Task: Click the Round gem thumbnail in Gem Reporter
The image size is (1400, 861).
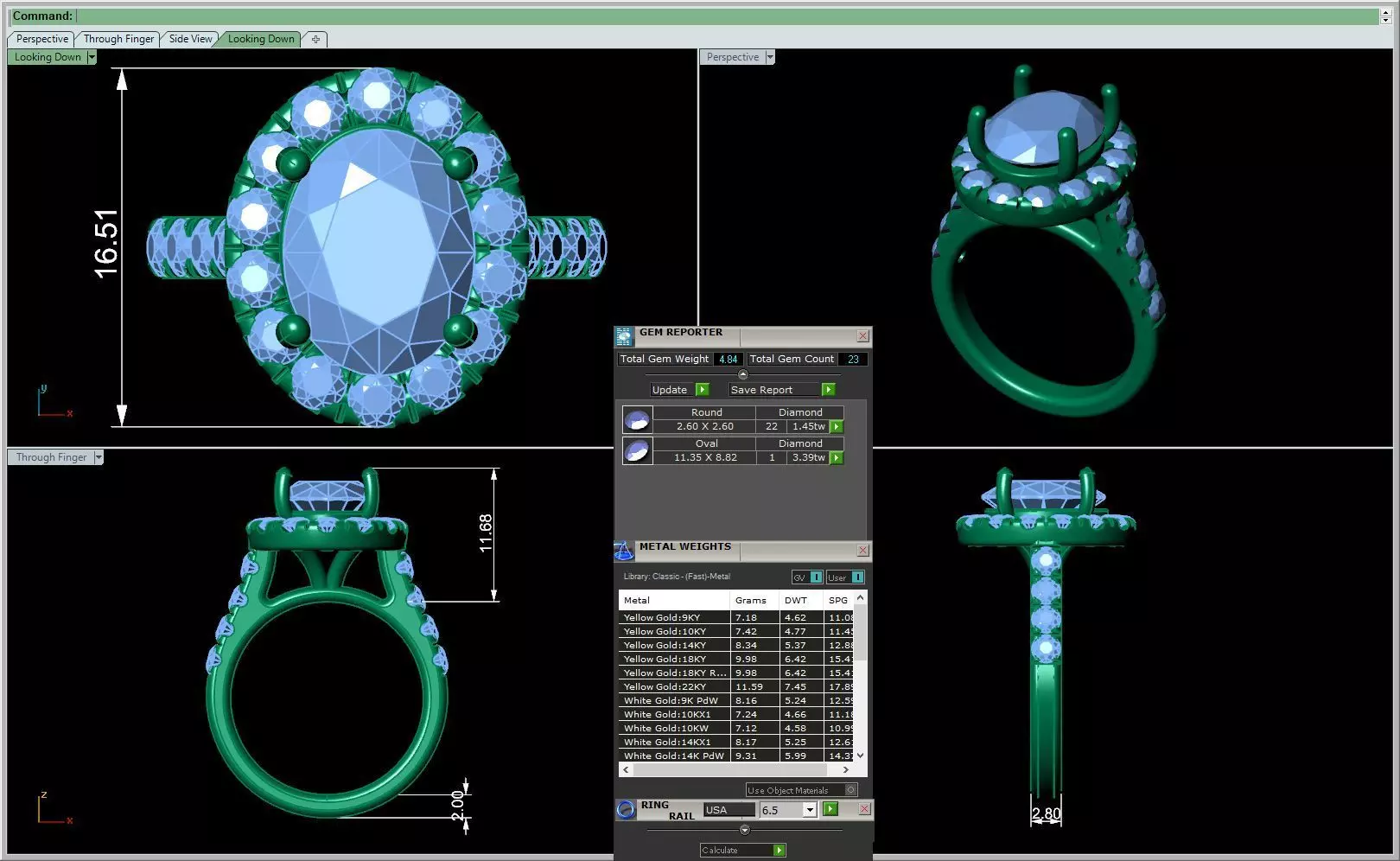Action: pyautogui.click(x=637, y=420)
